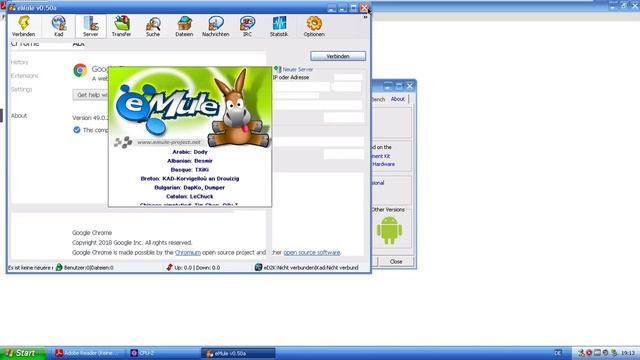Image resolution: width=640 pixels, height=360 pixels.
Task: Open the Chromium hyperlink
Action: [x=188, y=253]
